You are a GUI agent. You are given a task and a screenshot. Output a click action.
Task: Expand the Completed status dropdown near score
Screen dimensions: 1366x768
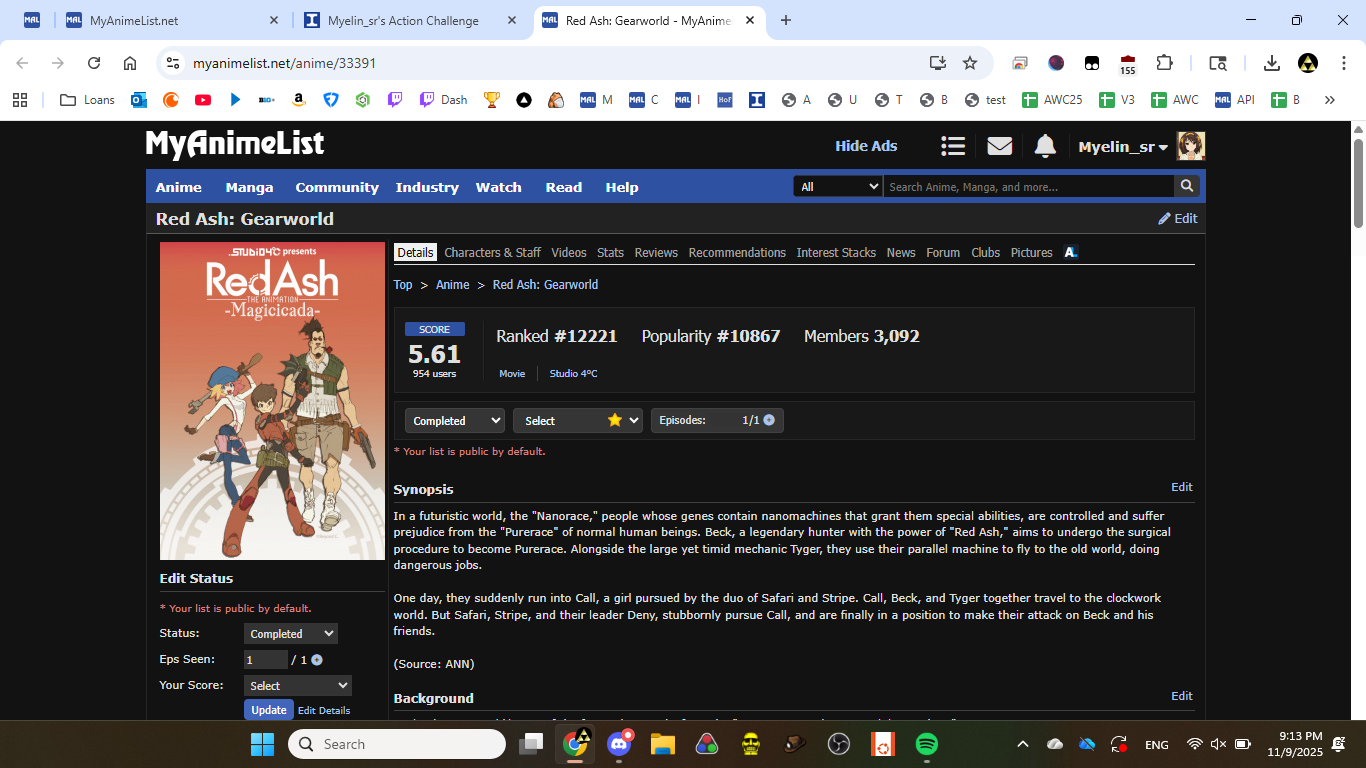pyautogui.click(x=454, y=420)
